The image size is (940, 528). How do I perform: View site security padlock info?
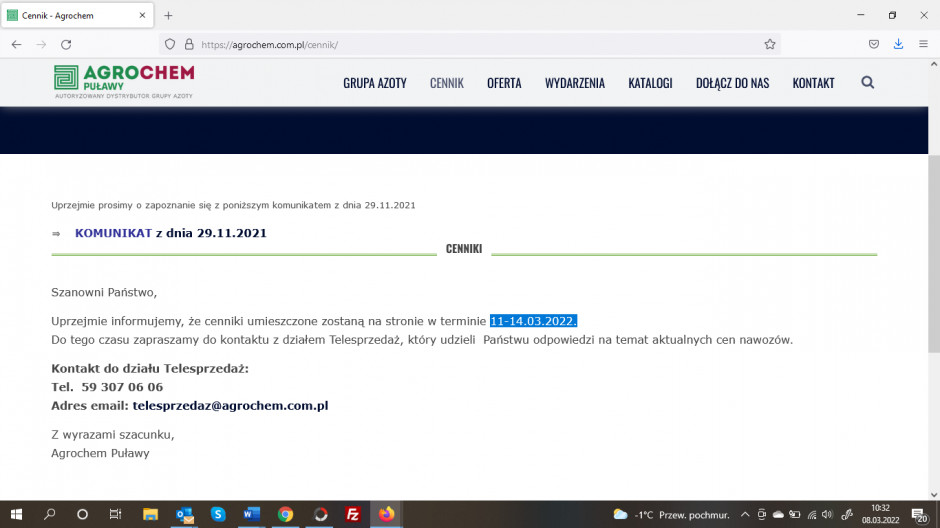click(x=189, y=44)
